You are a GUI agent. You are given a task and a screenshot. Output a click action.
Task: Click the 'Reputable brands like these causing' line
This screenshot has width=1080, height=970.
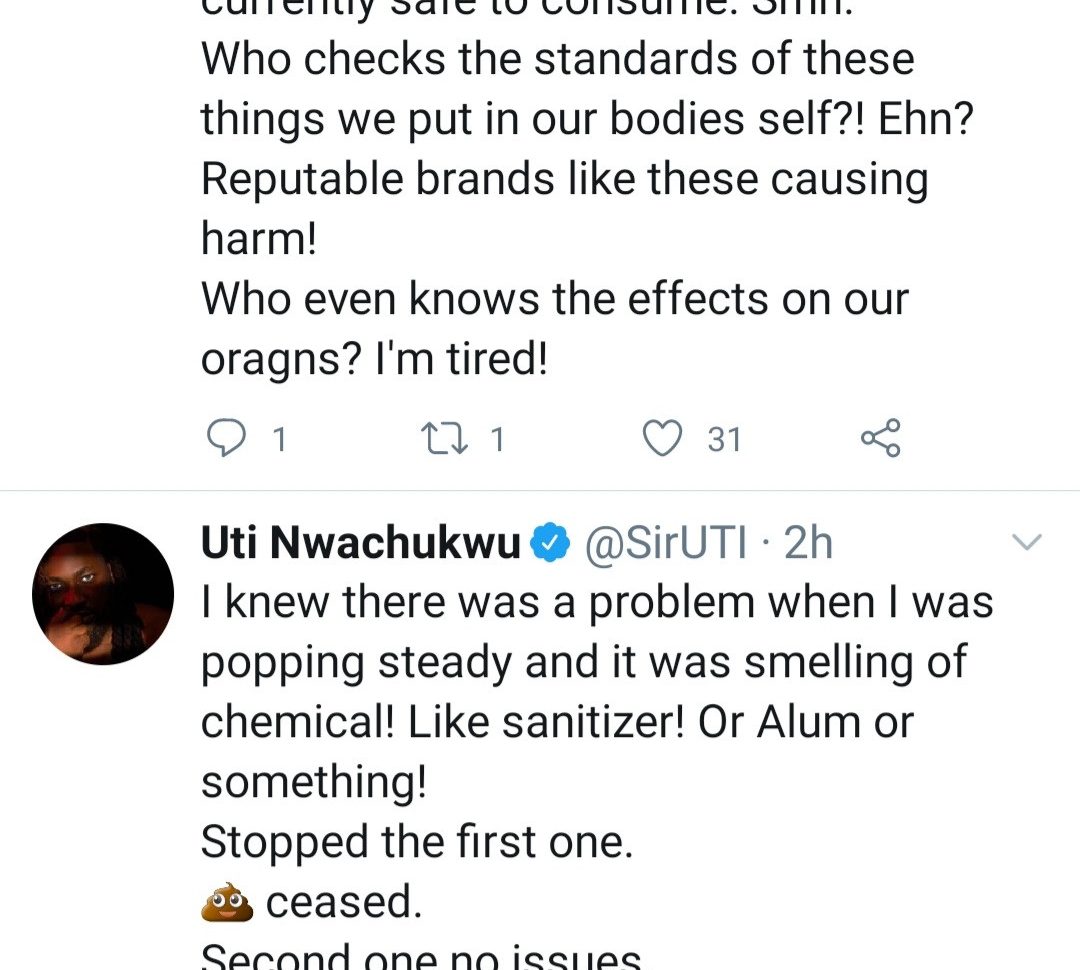point(564,180)
